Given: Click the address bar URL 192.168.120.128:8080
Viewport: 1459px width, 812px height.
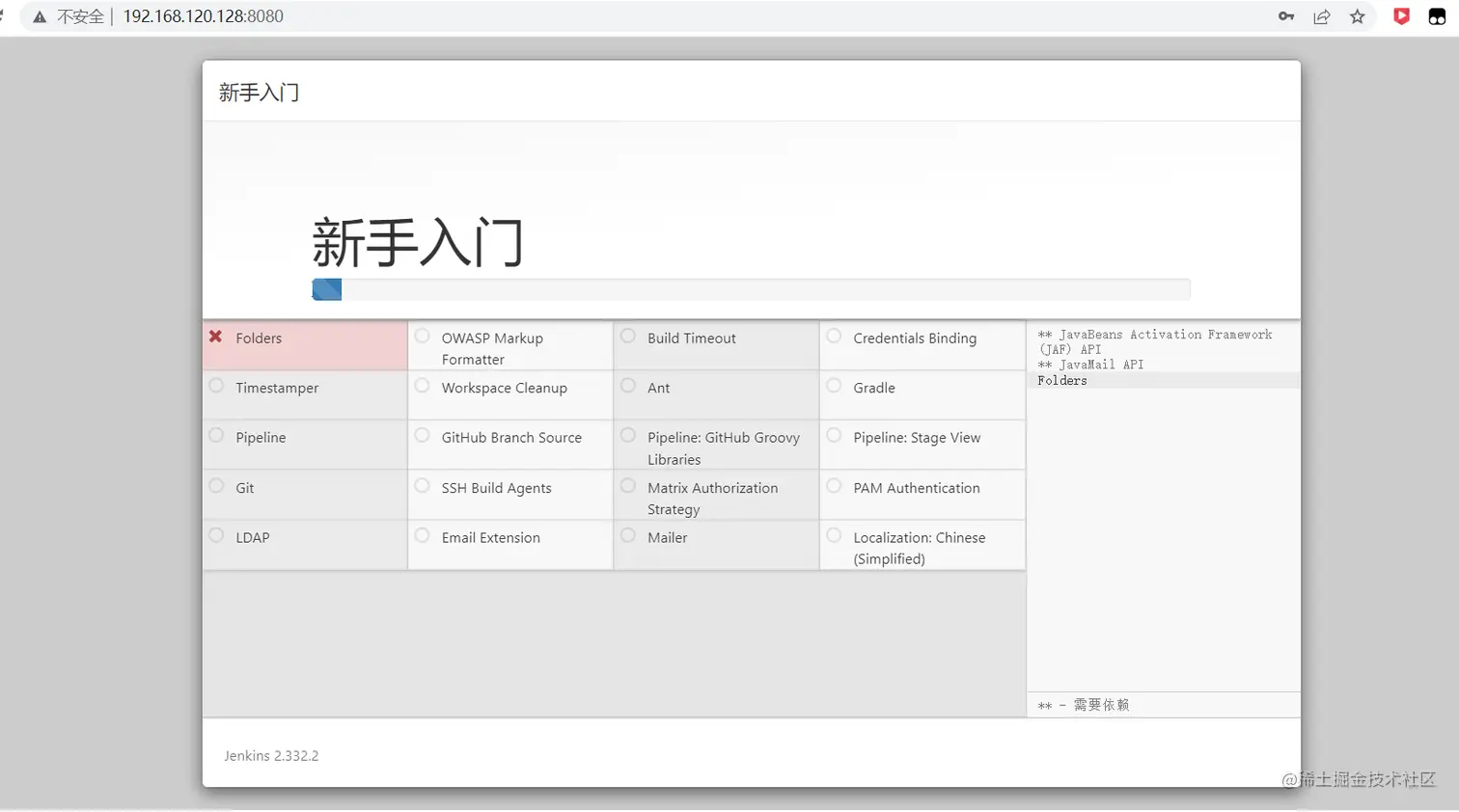Looking at the screenshot, I should point(203,16).
